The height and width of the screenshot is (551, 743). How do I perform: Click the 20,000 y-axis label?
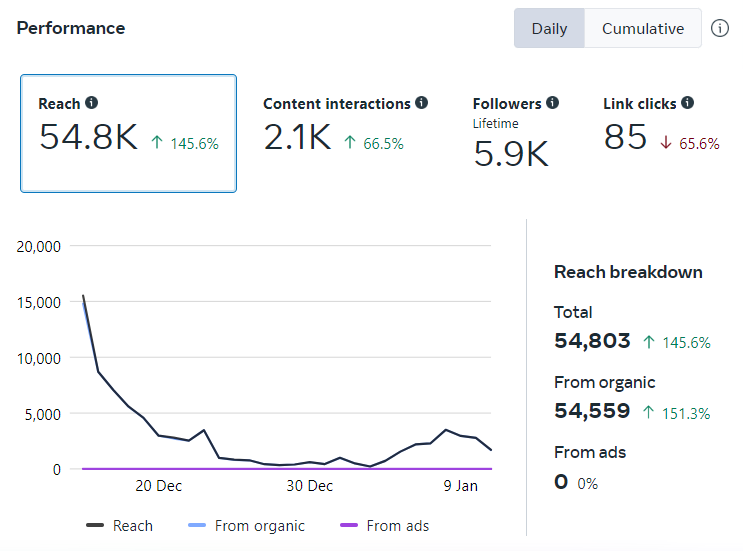point(38,247)
